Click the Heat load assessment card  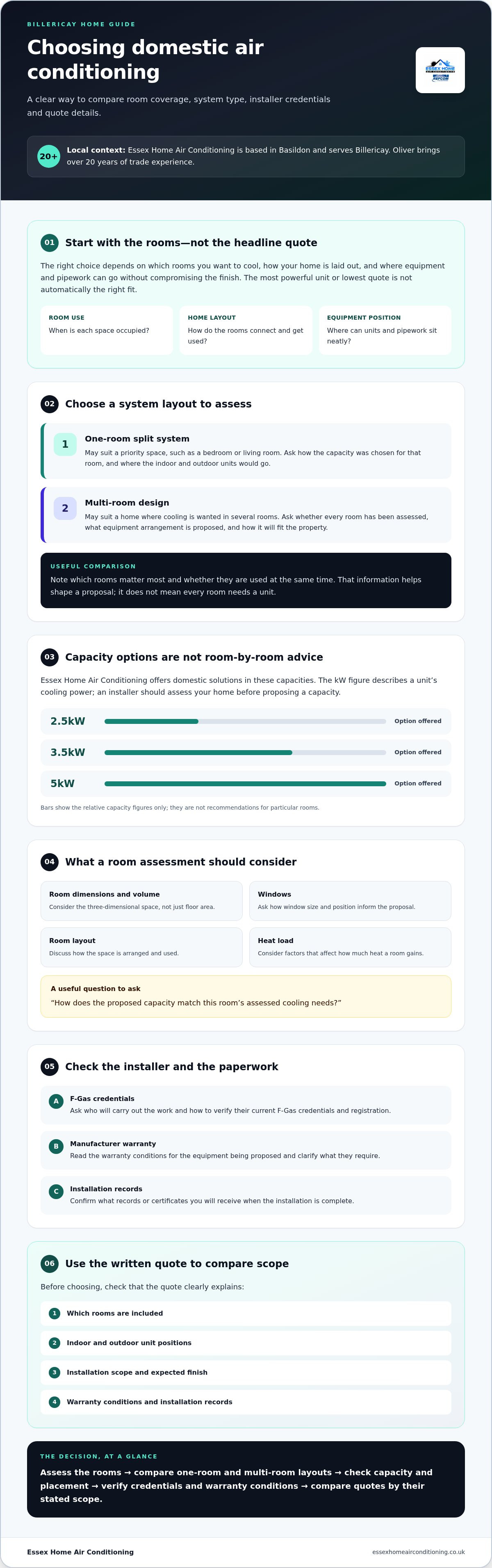tap(350, 947)
